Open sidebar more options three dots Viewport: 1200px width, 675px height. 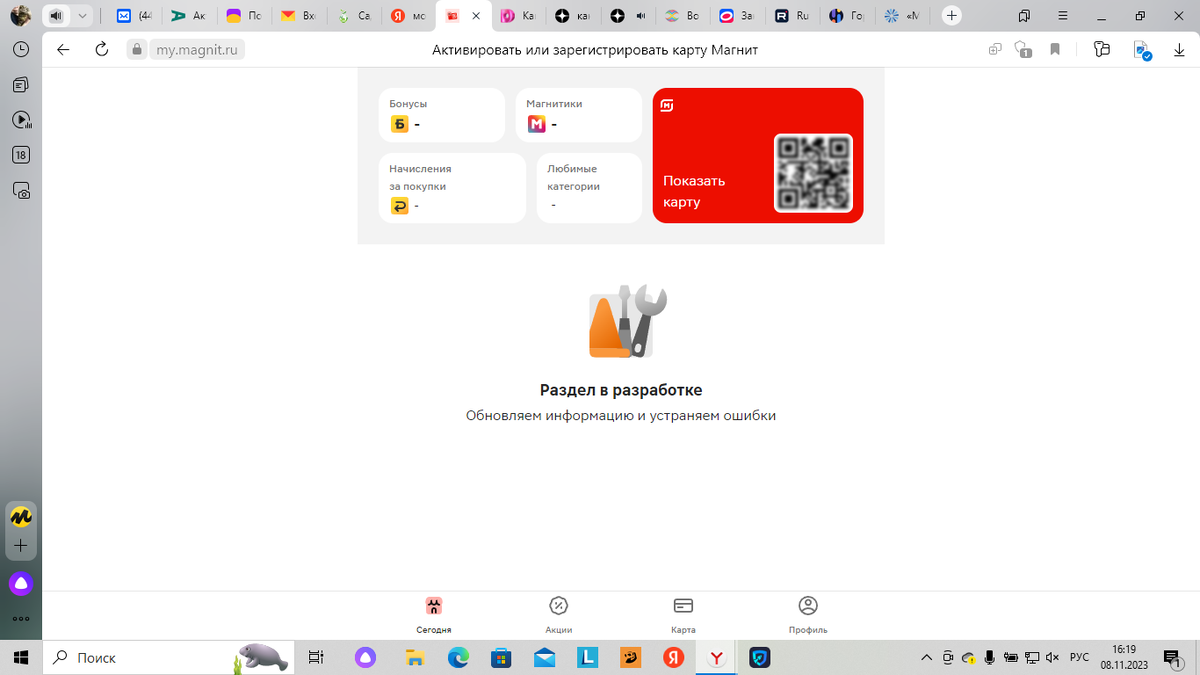pyautogui.click(x=21, y=618)
